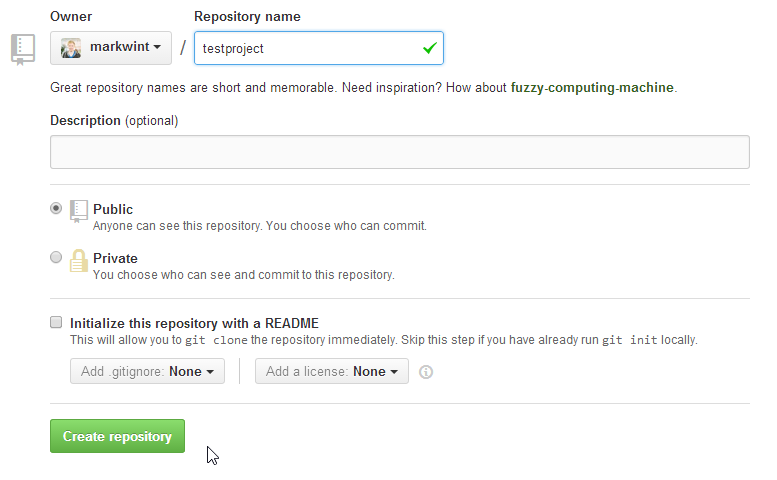Expand the markwint owner dropdown arrow
The width and height of the screenshot is (777, 480).
(x=157, y=48)
